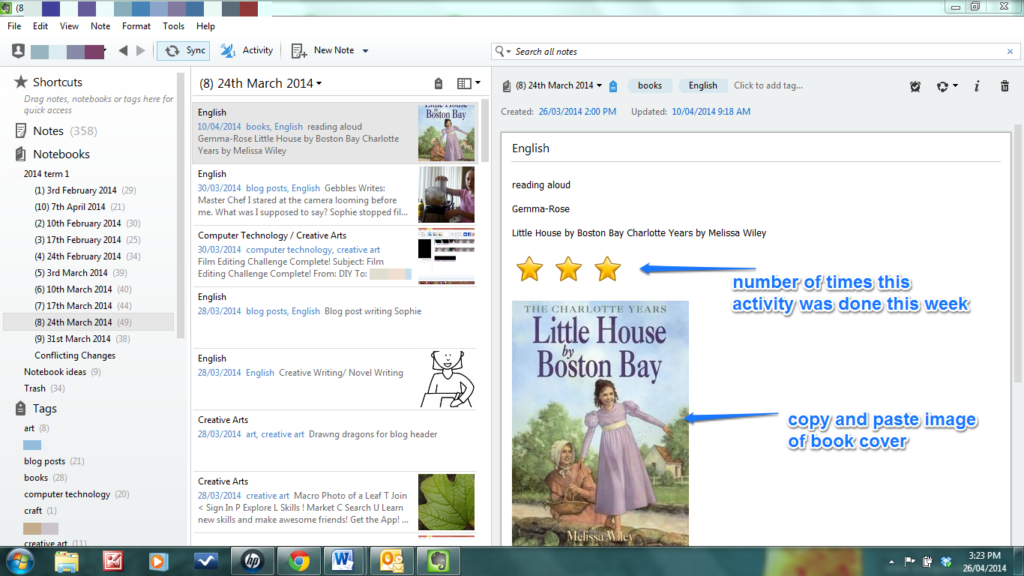Go back with the left arrow button
The height and width of the screenshot is (576, 1024).
click(x=123, y=50)
